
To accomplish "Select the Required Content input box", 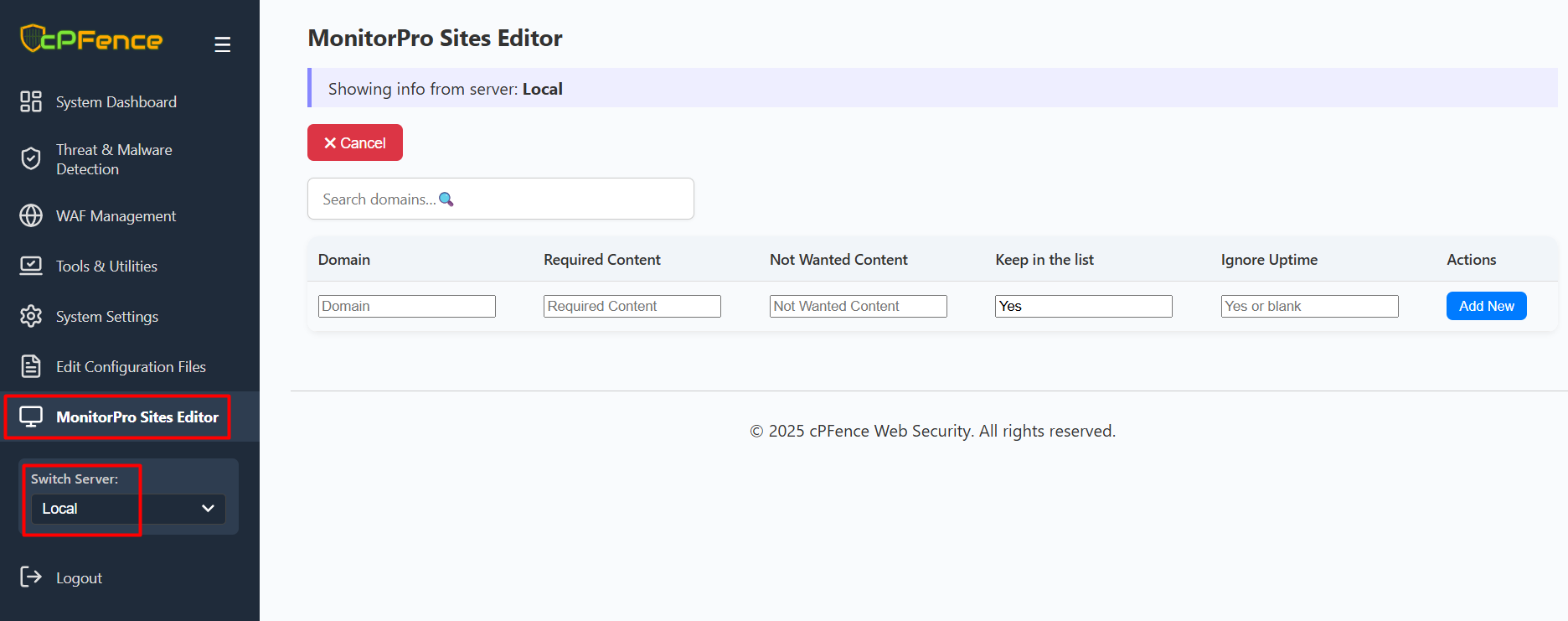I will coord(632,306).
